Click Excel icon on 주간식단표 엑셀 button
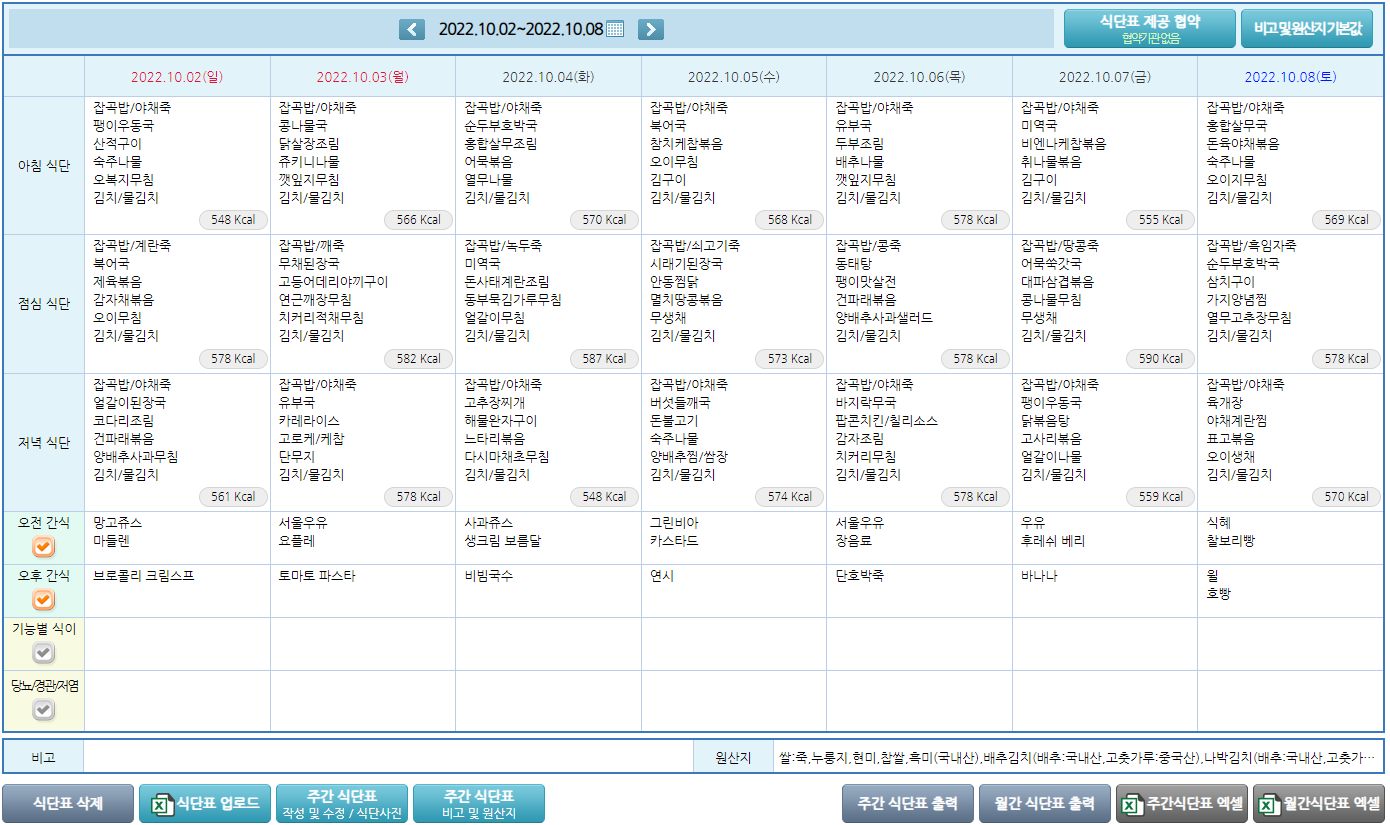Screen dimensions: 1390x825 [x=1130, y=804]
